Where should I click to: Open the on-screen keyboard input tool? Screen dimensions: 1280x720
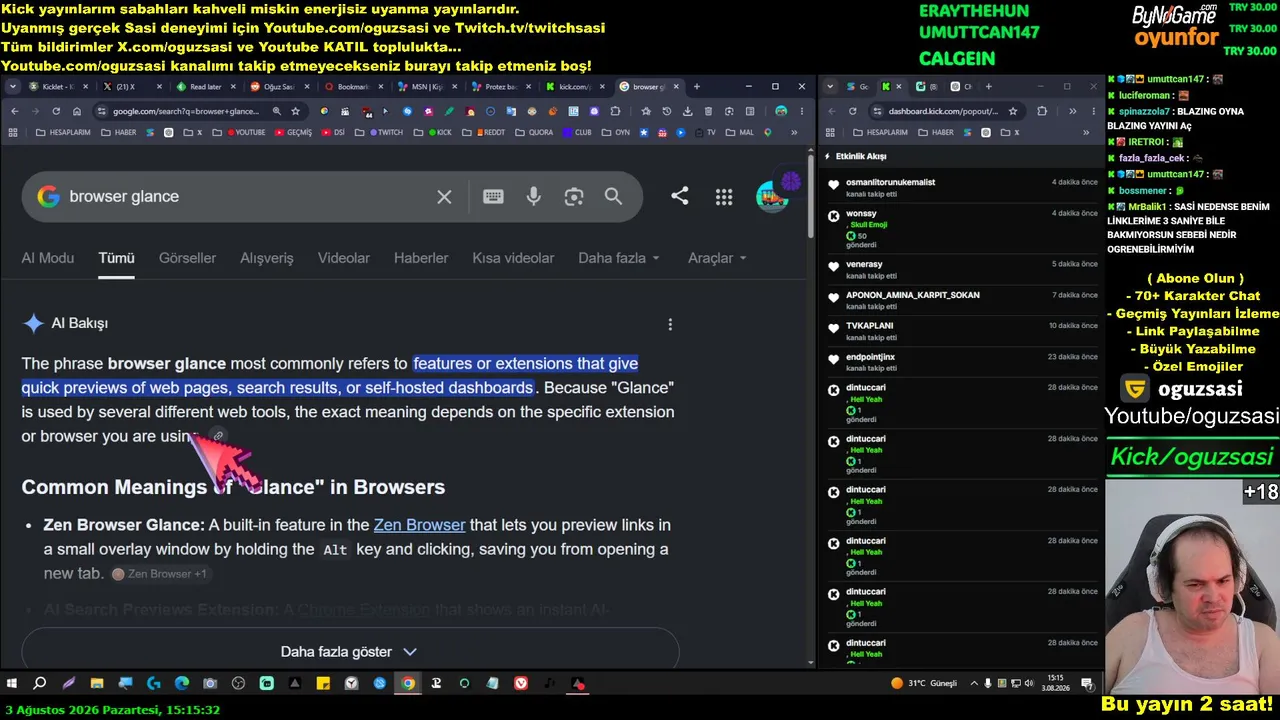(493, 197)
